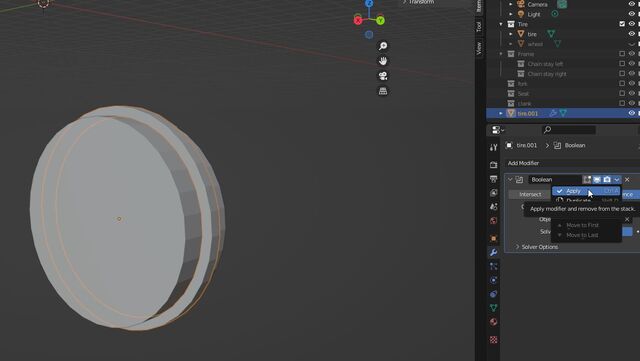Image resolution: width=640 pixels, height=361 pixels.
Task: Uncheck the Tire collection checkbox
Action: pos(622,24)
